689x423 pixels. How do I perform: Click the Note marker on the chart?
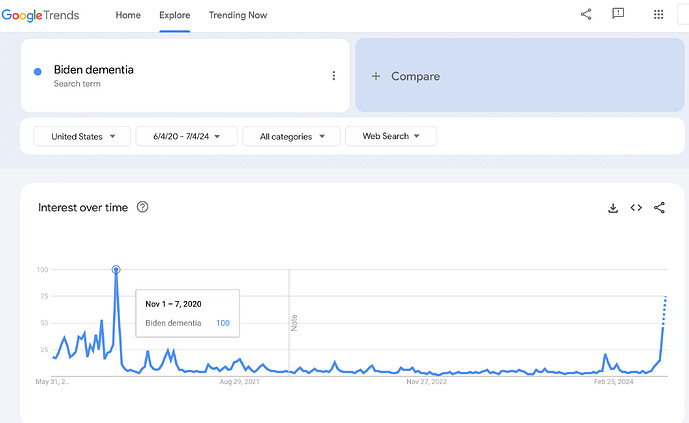(x=295, y=323)
